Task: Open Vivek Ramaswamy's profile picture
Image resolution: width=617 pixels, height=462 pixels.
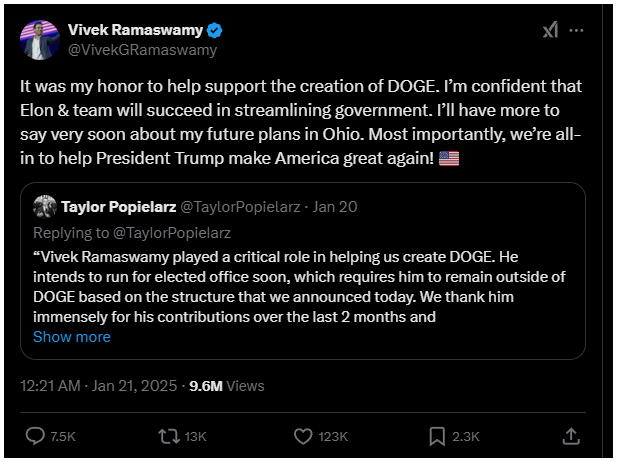Action: pos(40,40)
